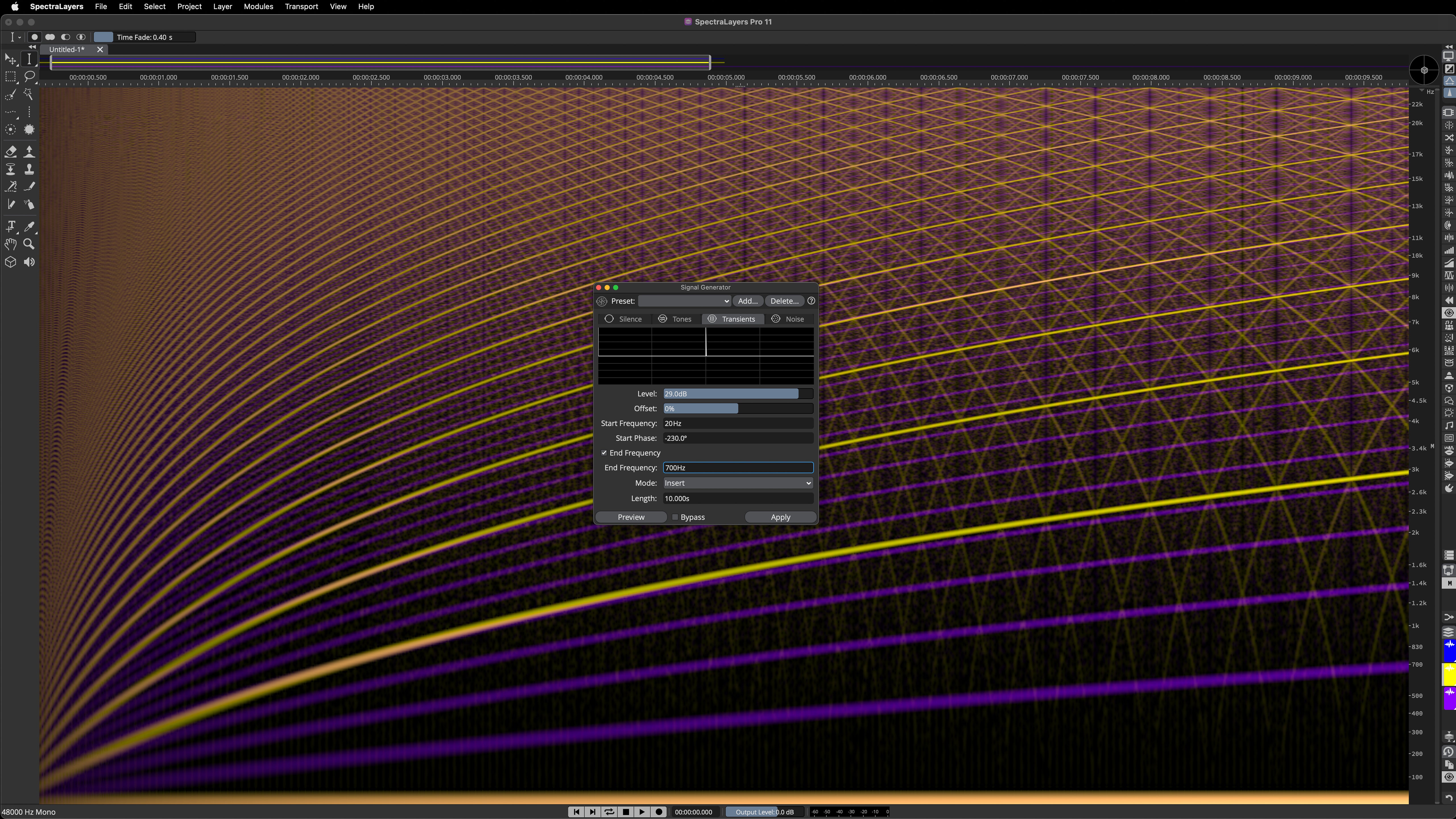Expand the tool options dropdown arrow
This screenshot has height=819, width=1456.
pyautogui.click(x=20, y=37)
